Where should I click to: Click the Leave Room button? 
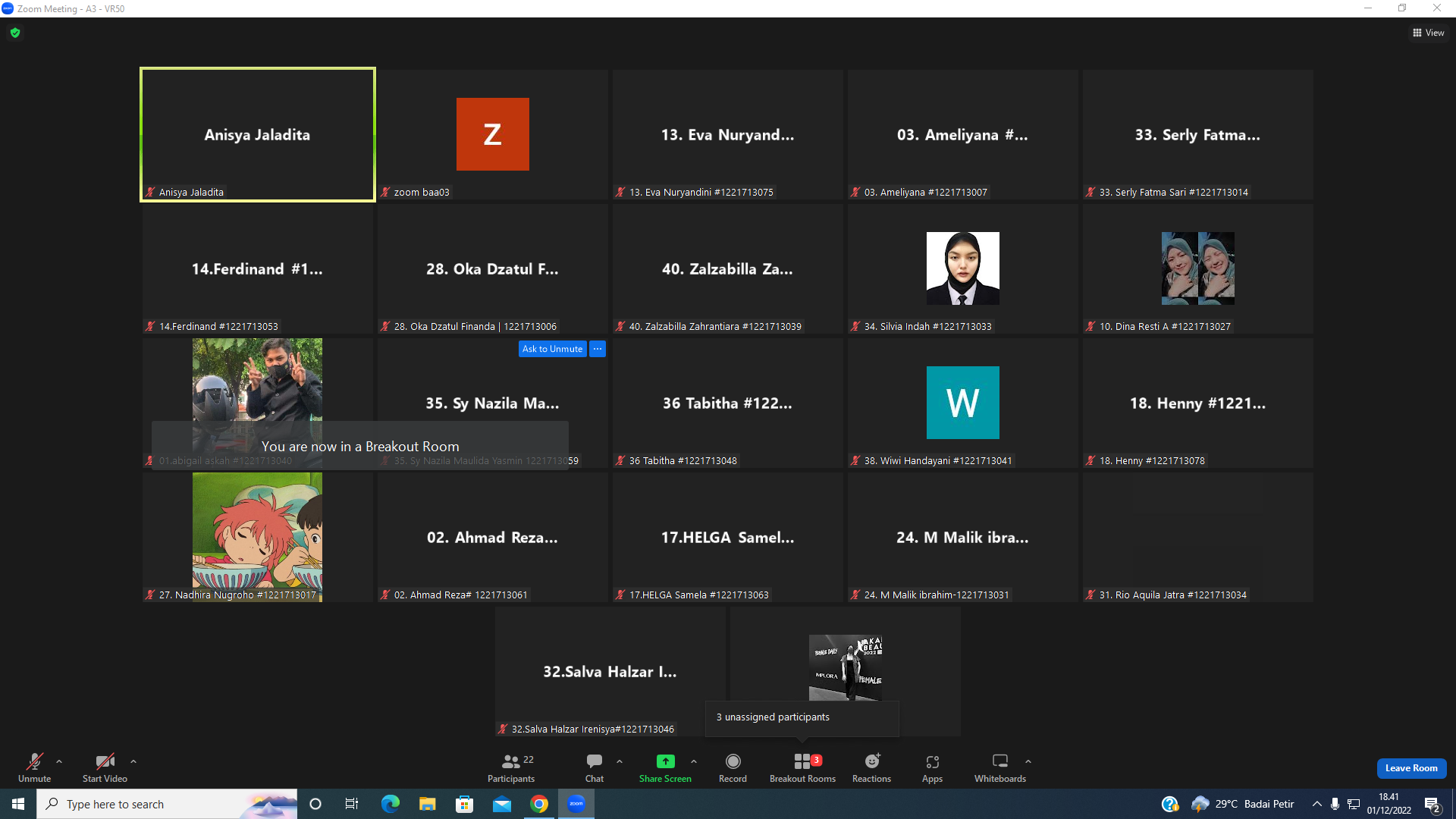click(x=1411, y=768)
